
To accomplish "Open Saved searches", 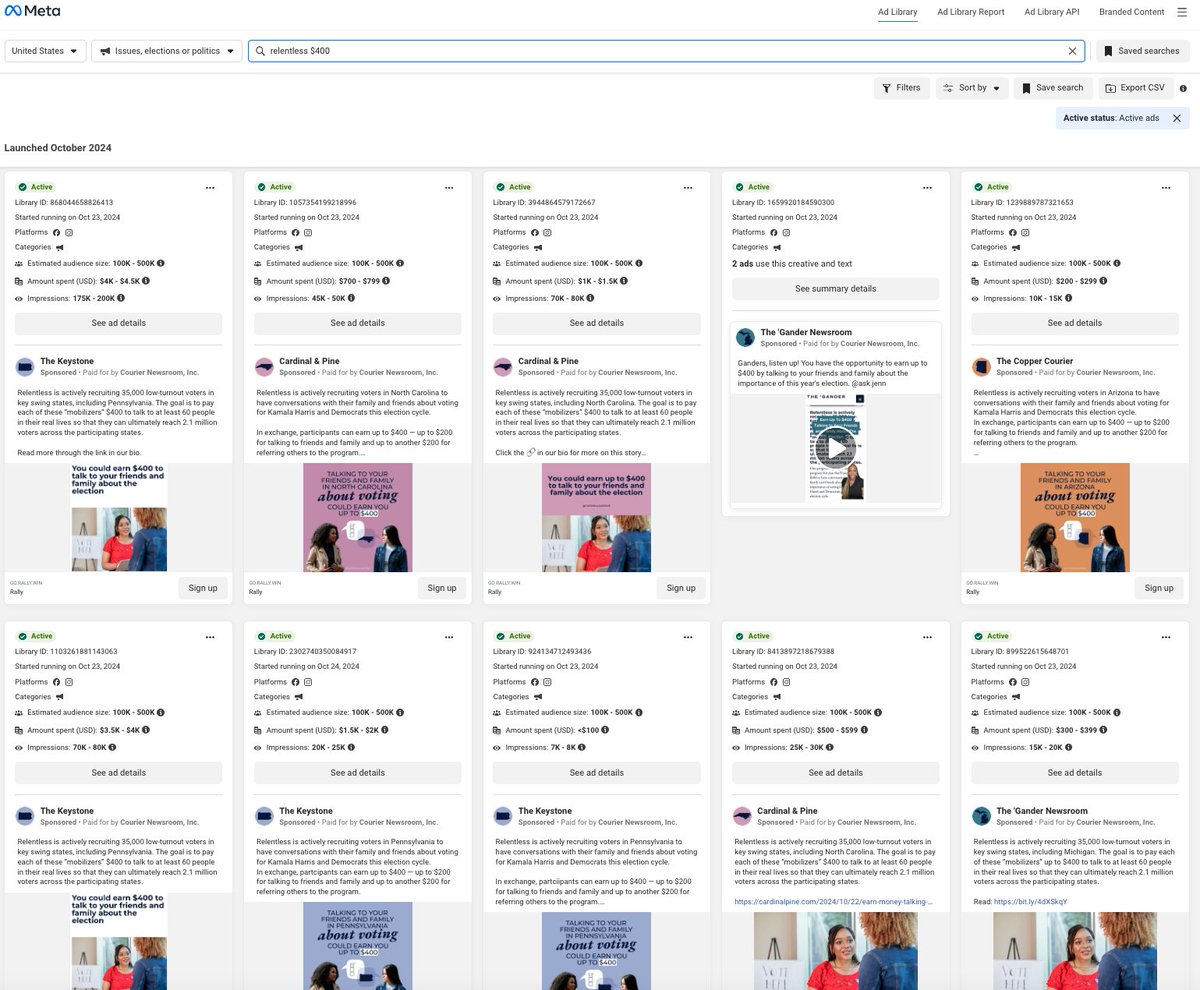I will coord(1141,51).
